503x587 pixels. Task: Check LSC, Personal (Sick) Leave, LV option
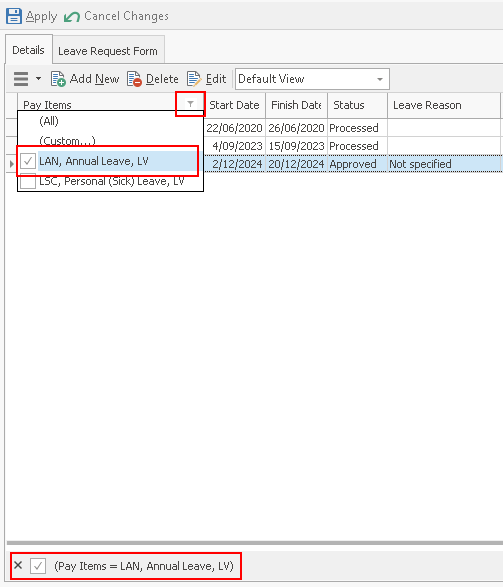click(28, 182)
